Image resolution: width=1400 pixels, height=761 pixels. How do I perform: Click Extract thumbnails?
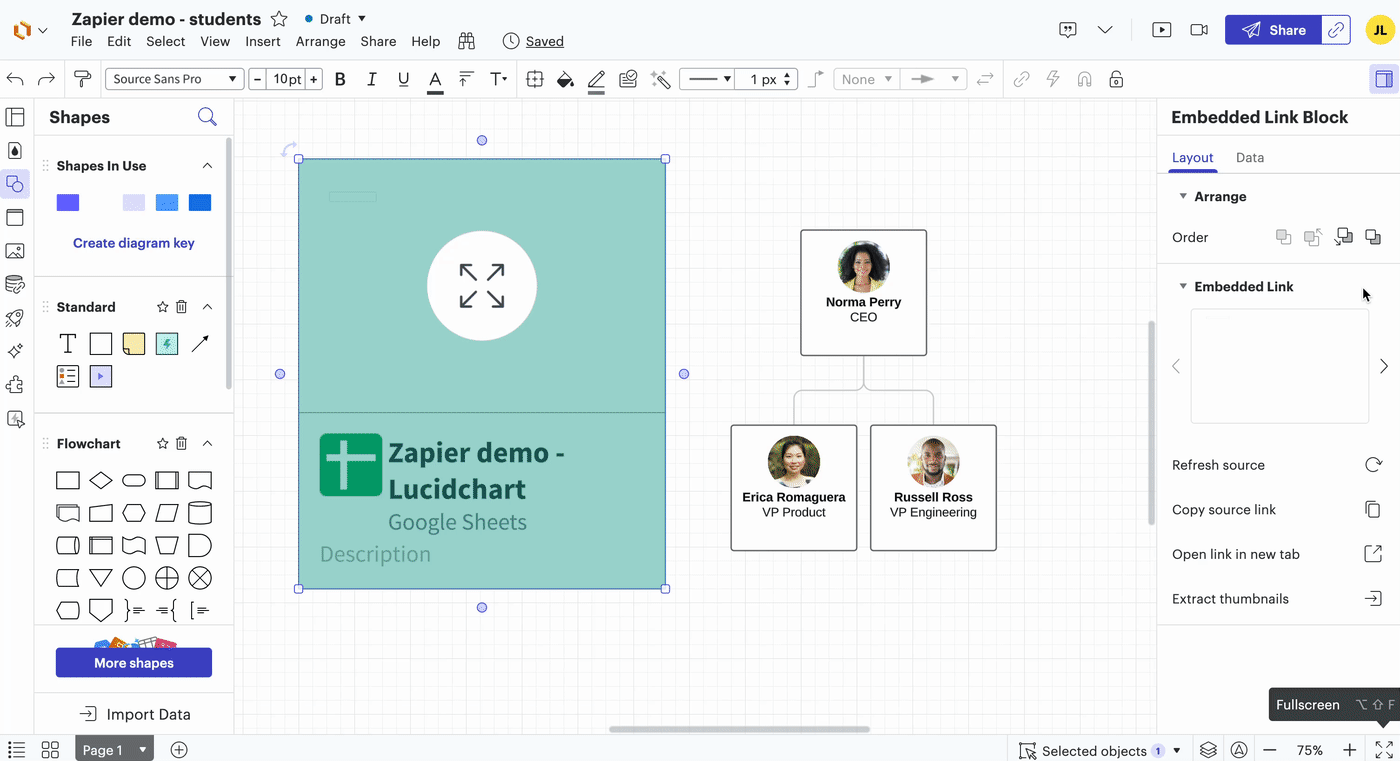tap(1277, 599)
